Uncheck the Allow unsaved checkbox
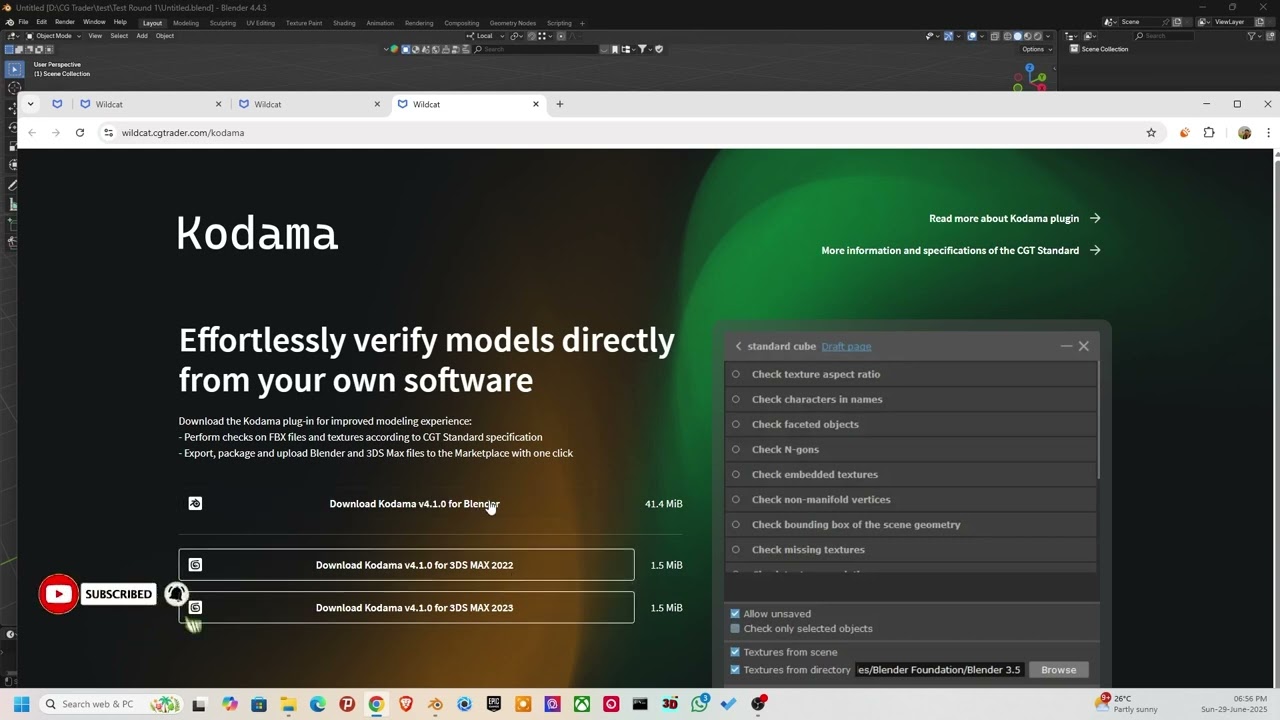Image resolution: width=1280 pixels, height=720 pixels. pos(735,614)
